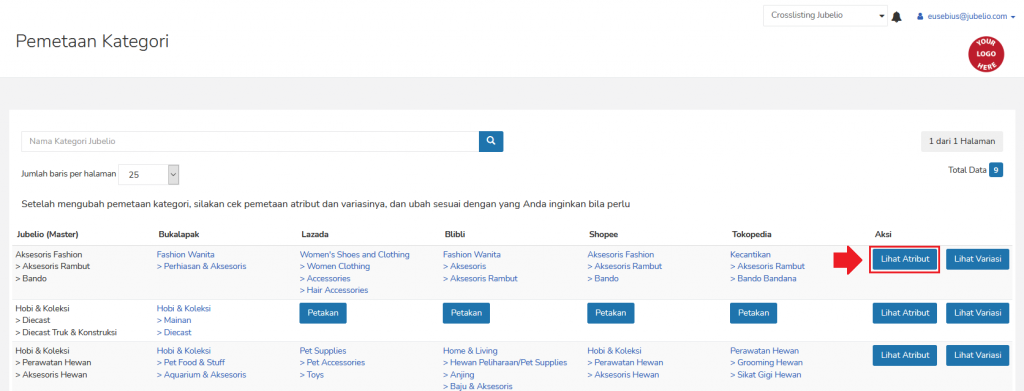The height and width of the screenshot is (391, 1024).
Task: Open the rows per page dropdown showing 25
Action: coord(148,174)
